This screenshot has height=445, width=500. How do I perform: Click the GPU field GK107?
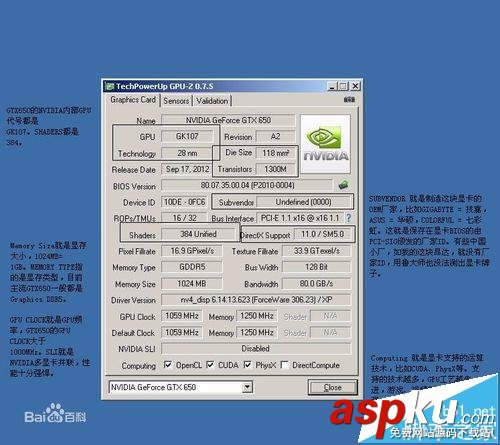click(187, 136)
